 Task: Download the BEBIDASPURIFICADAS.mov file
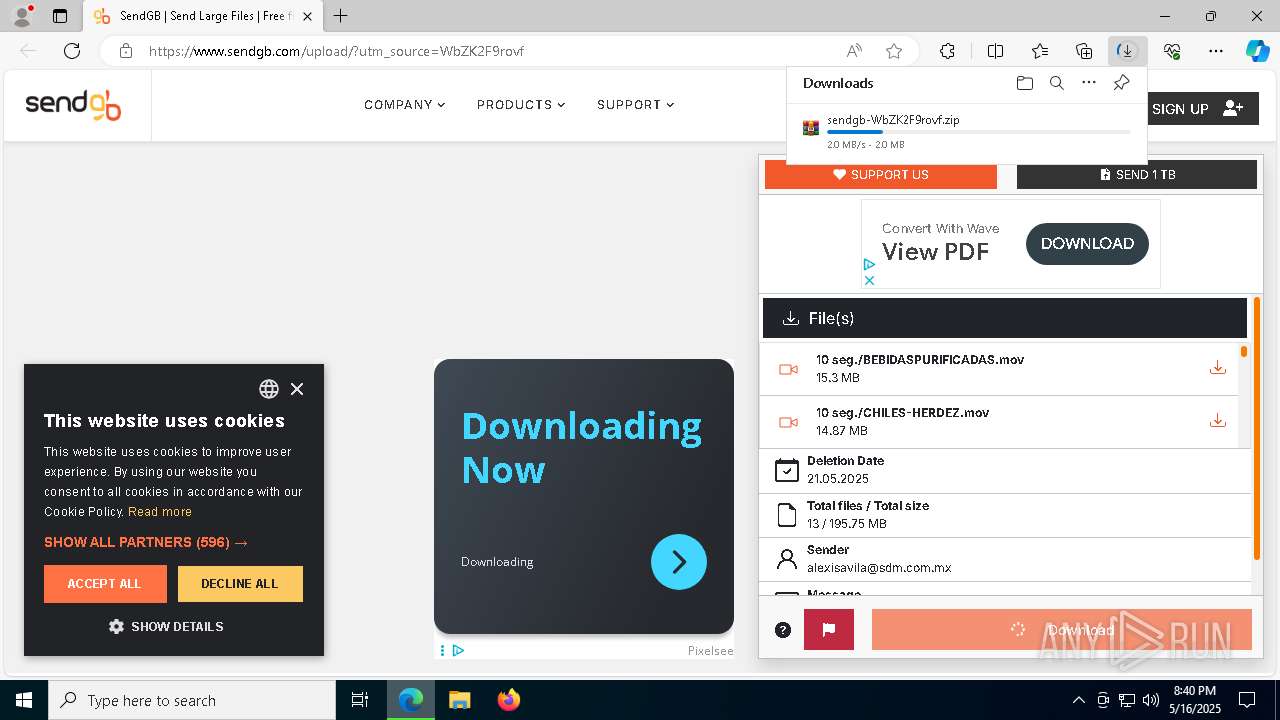(1217, 368)
